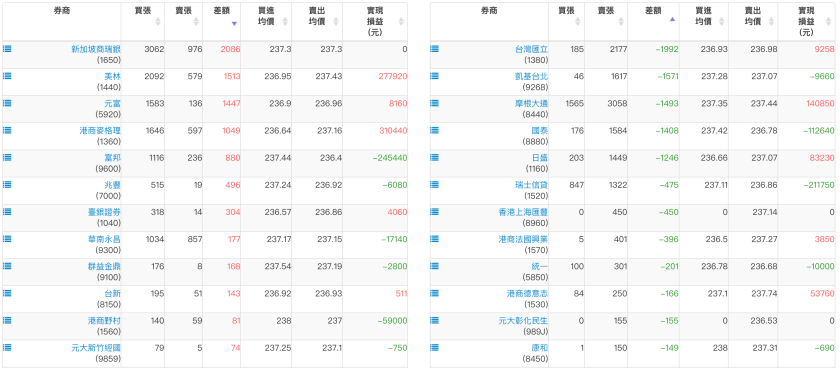Open broker link 康和
This screenshot has width=840, height=368.
pos(540,348)
